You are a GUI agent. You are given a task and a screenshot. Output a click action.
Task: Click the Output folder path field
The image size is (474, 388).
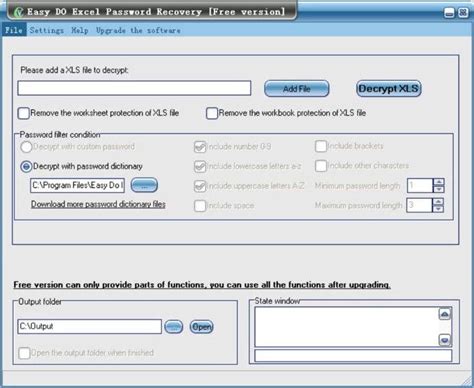[x=89, y=326]
